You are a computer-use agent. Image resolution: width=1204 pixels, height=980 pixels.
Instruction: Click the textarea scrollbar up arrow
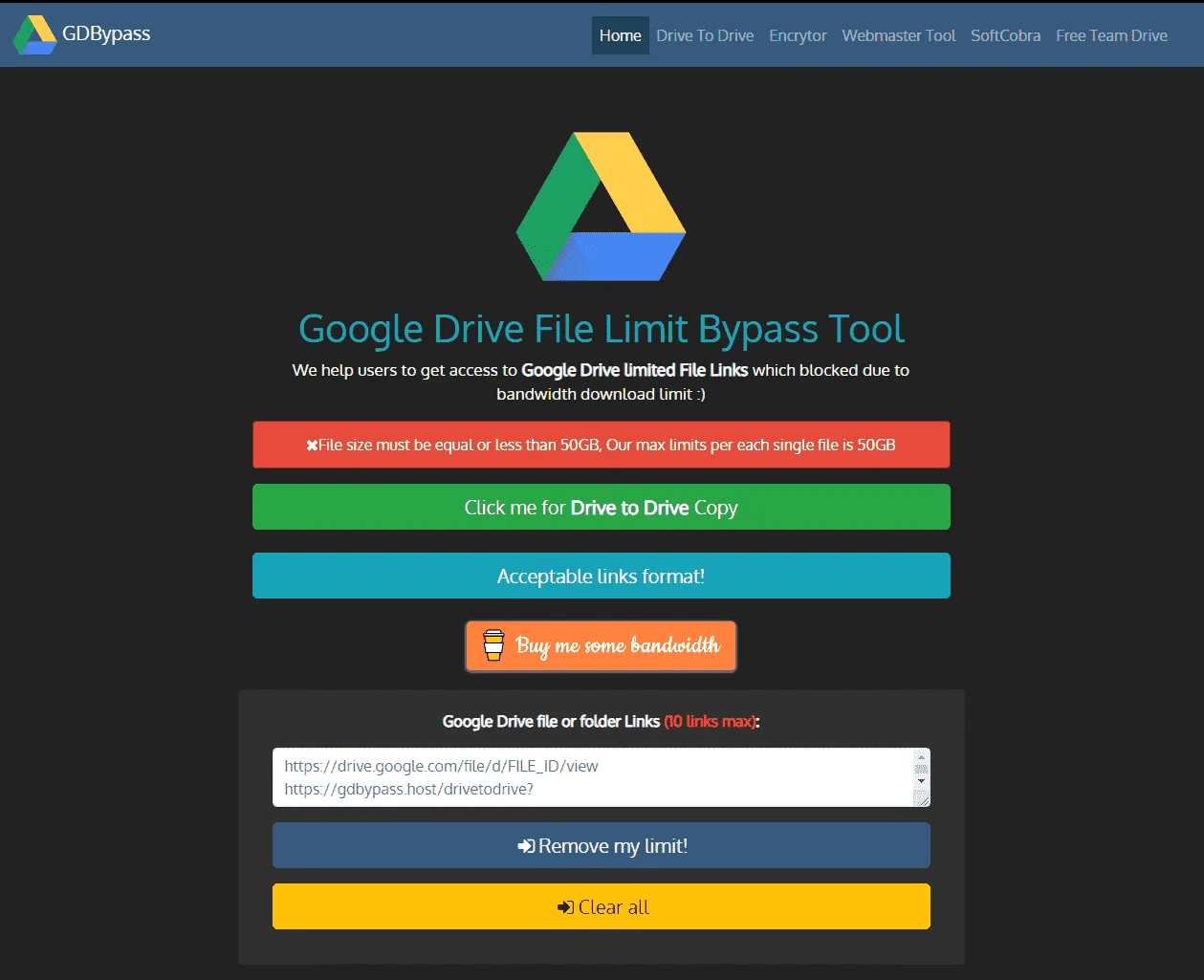click(922, 756)
